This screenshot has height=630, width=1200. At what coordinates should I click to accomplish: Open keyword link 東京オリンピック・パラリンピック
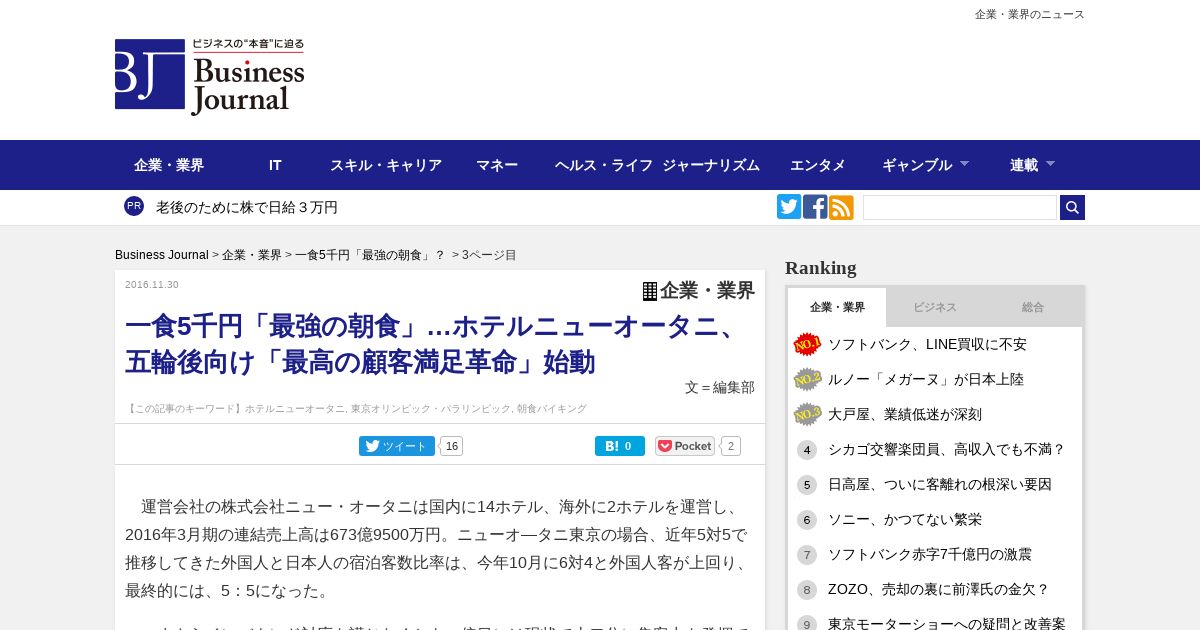431,409
